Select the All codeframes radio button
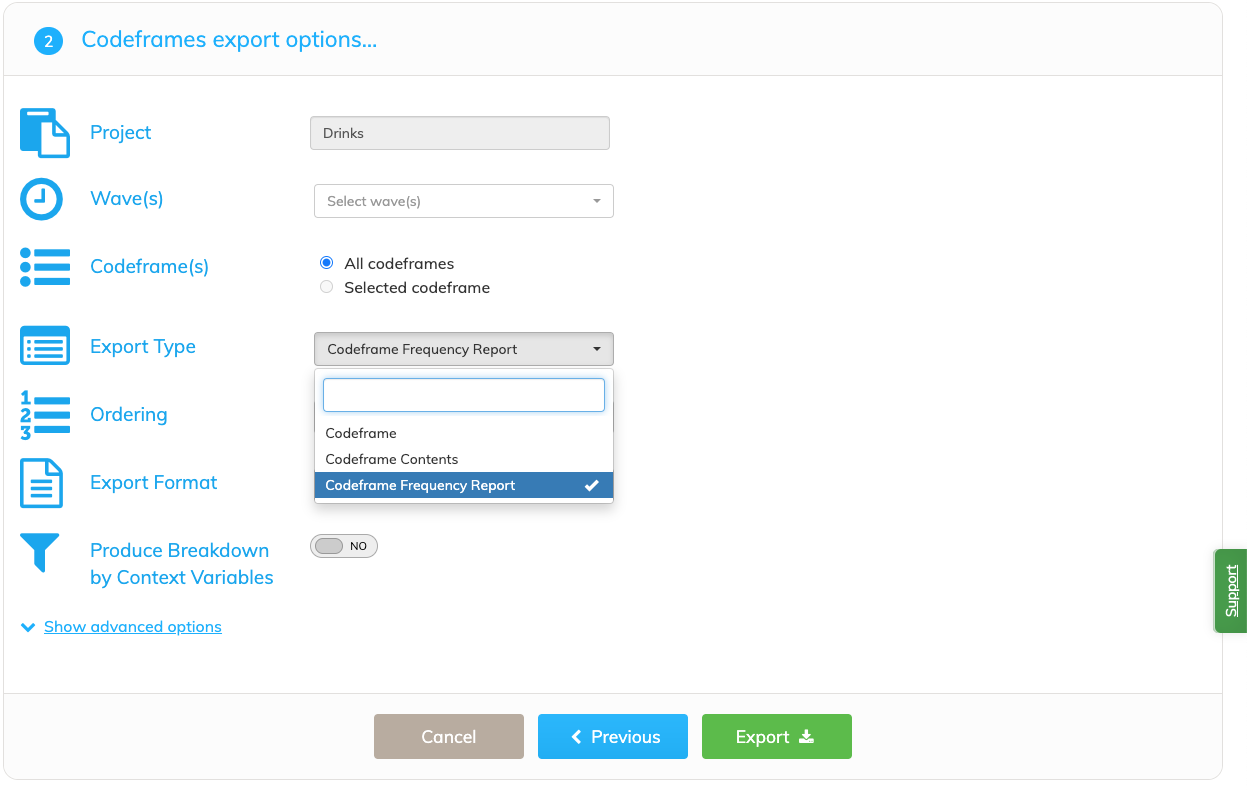Viewport: 1247px width, 791px height. point(326,263)
